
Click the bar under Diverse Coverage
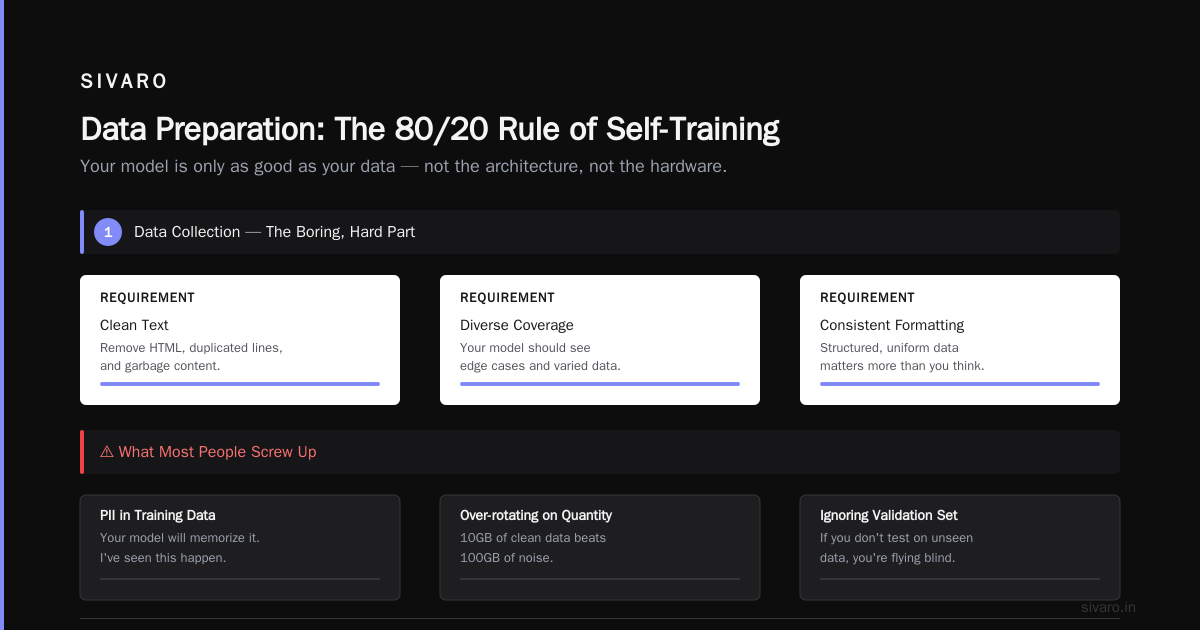(600, 383)
